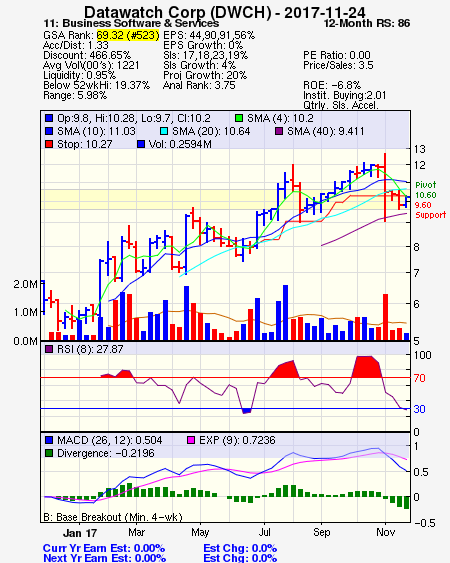
Task: Click the Sls Growth: 4% text
Action: [x=200, y=65]
